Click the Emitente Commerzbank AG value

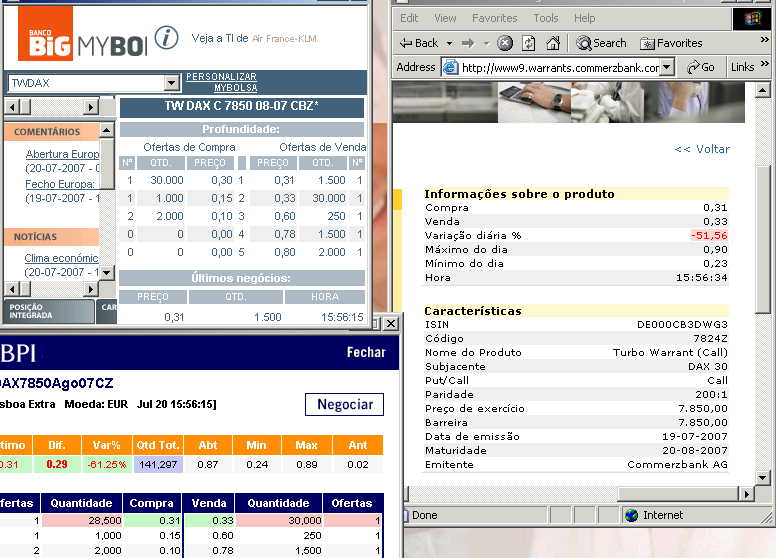pos(678,465)
